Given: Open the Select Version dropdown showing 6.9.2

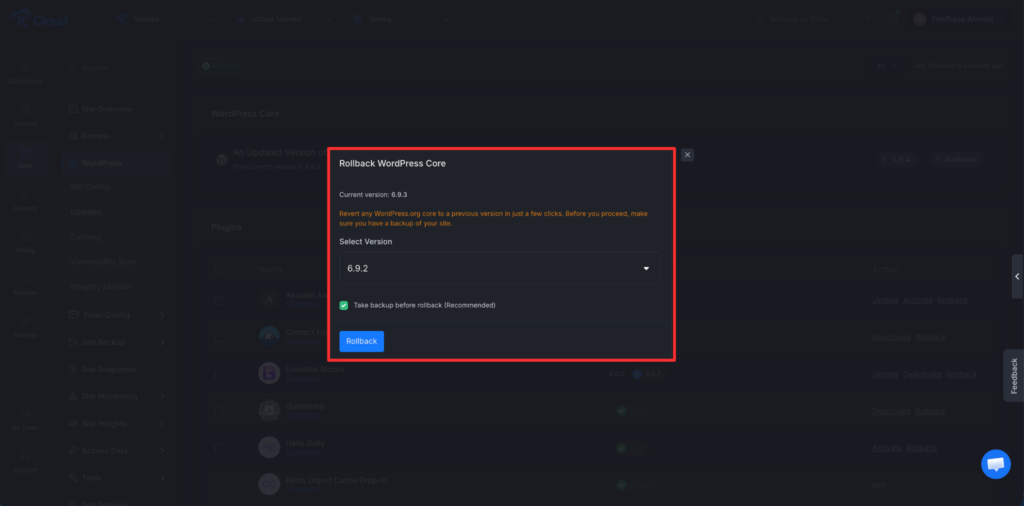Looking at the screenshot, I should coord(498,268).
